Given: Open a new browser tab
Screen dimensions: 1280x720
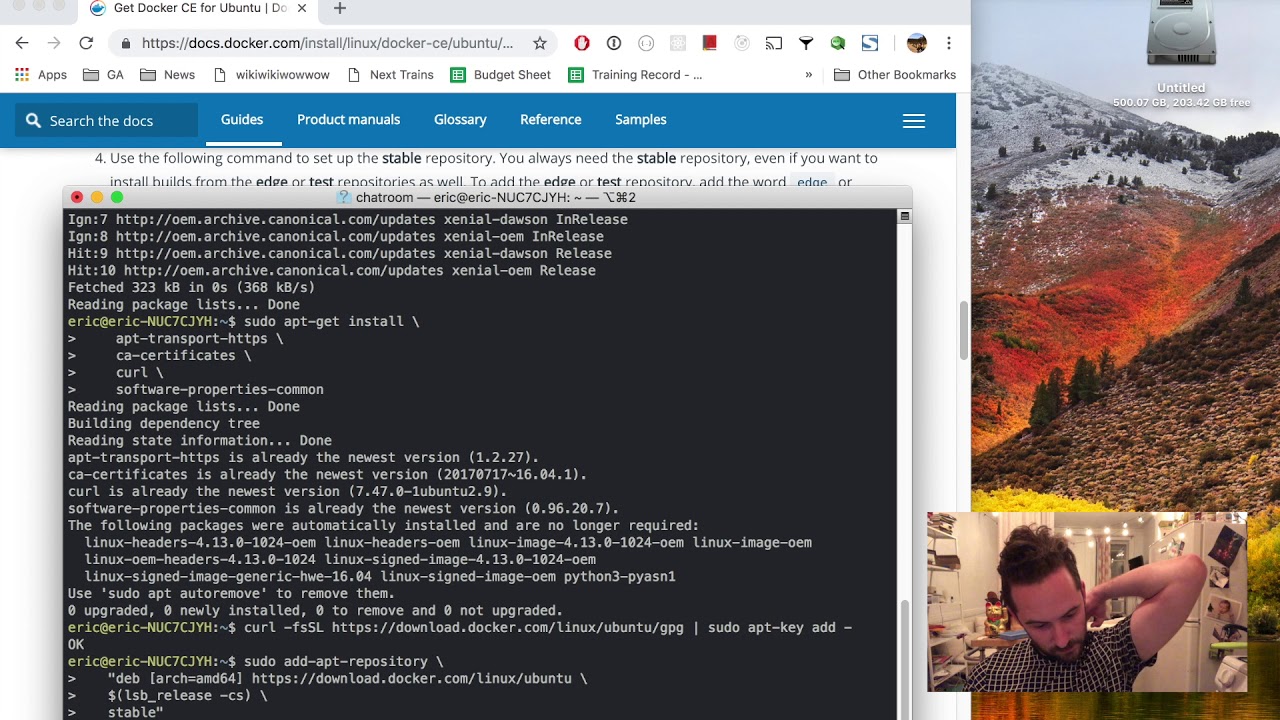Looking at the screenshot, I should (x=340, y=9).
